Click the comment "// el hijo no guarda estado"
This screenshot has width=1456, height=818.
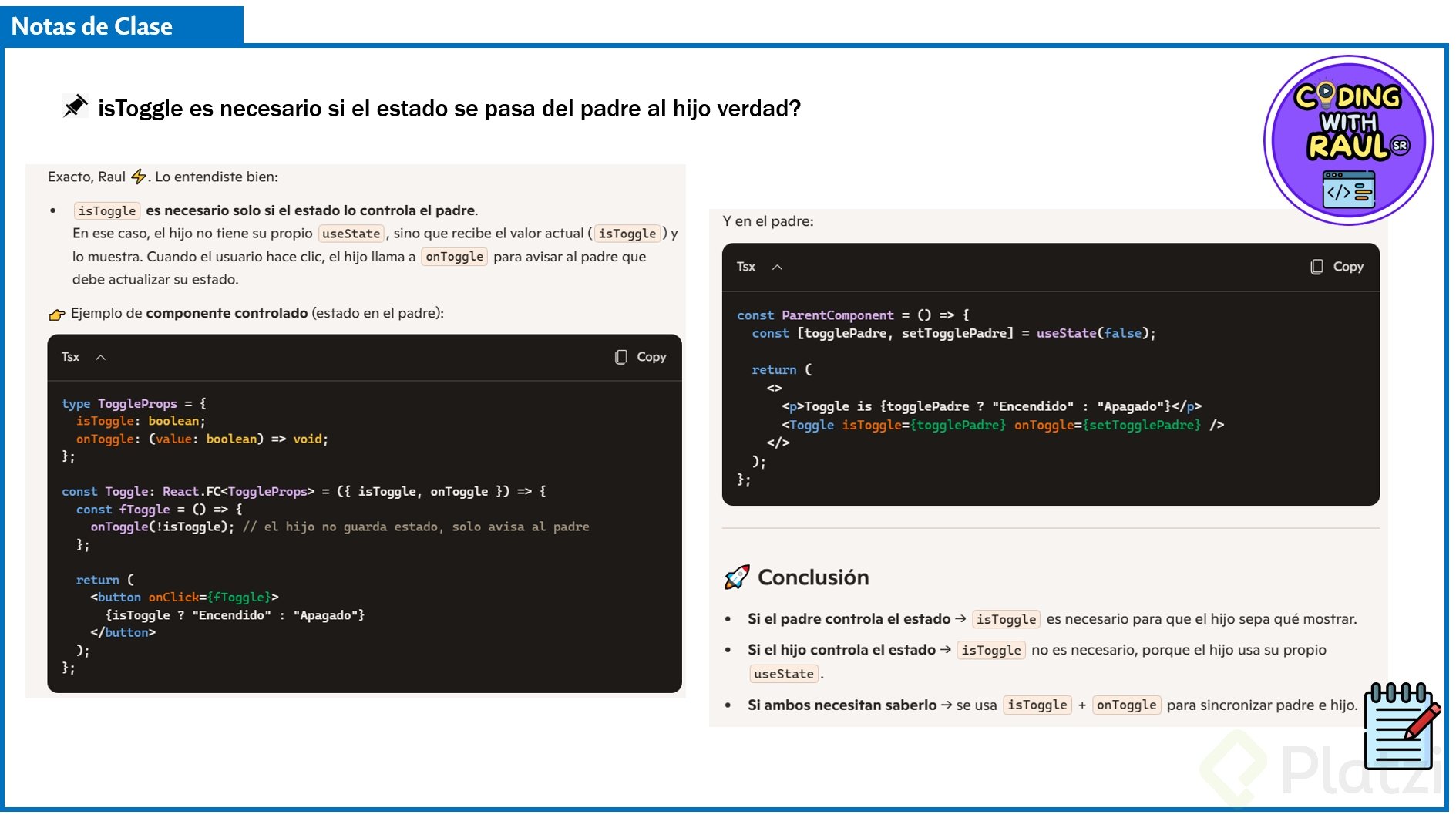point(416,527)
